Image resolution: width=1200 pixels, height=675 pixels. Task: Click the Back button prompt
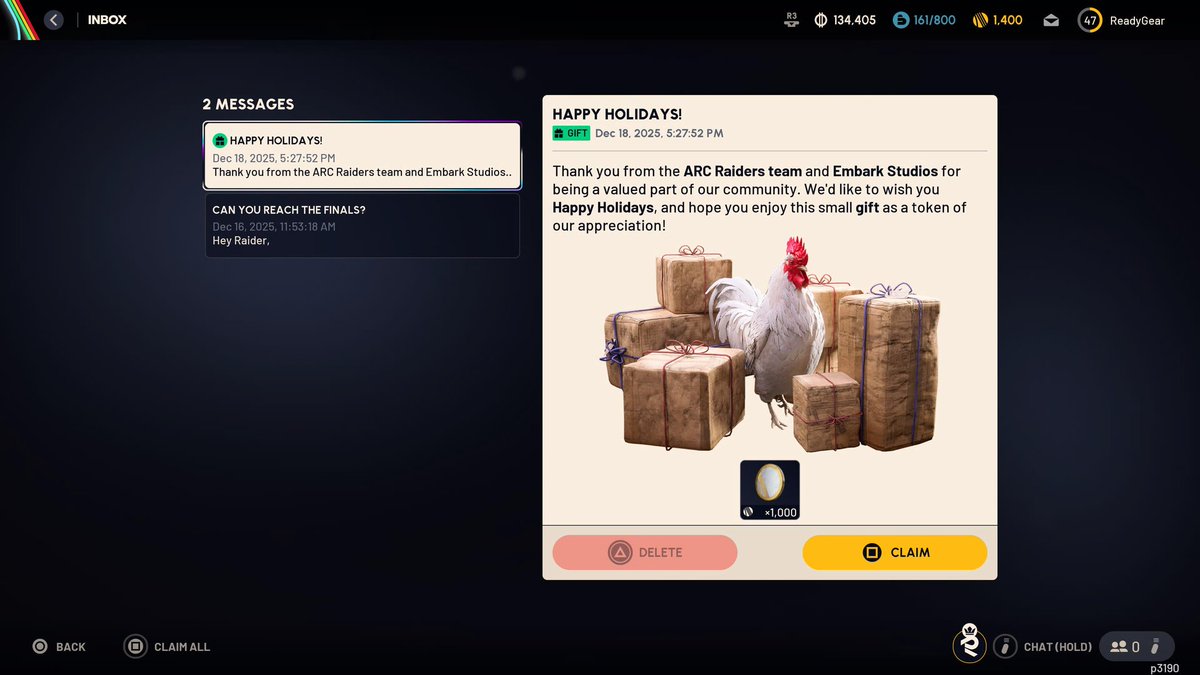click(59, 647)
